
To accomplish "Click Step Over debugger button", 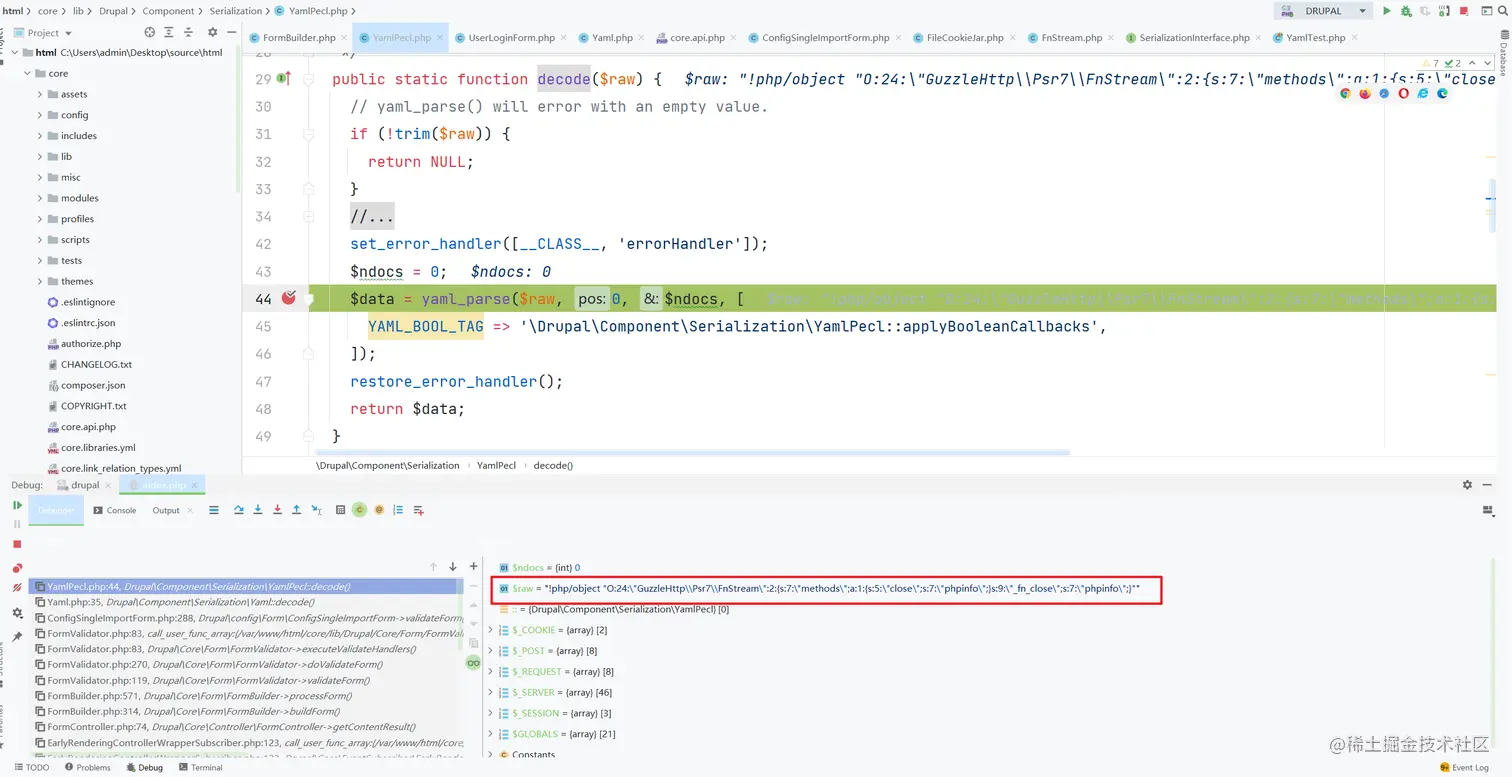I will pyautogui.click(x=239, y=510).
